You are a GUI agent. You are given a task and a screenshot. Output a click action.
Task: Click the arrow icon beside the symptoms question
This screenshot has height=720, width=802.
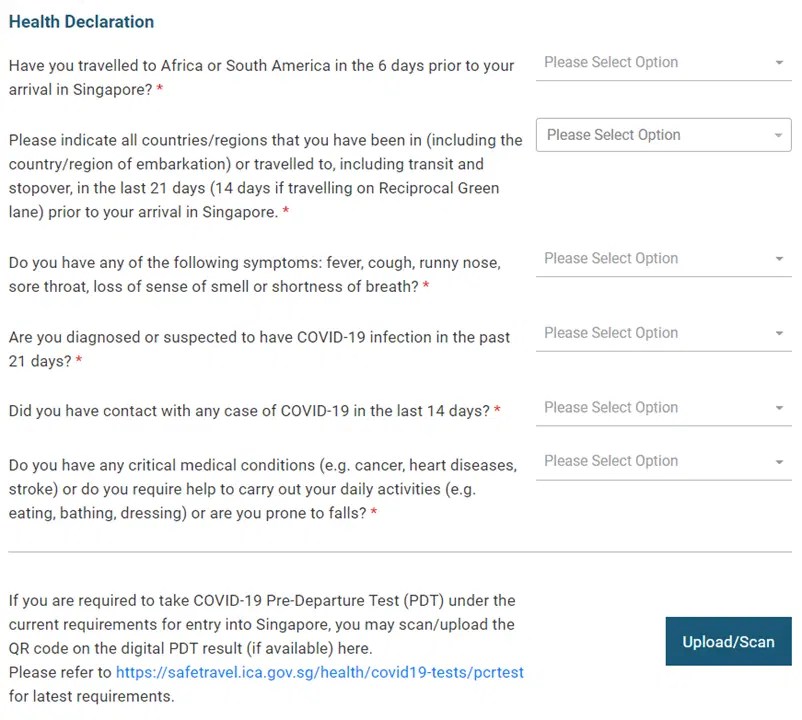(x=779, y=259)
